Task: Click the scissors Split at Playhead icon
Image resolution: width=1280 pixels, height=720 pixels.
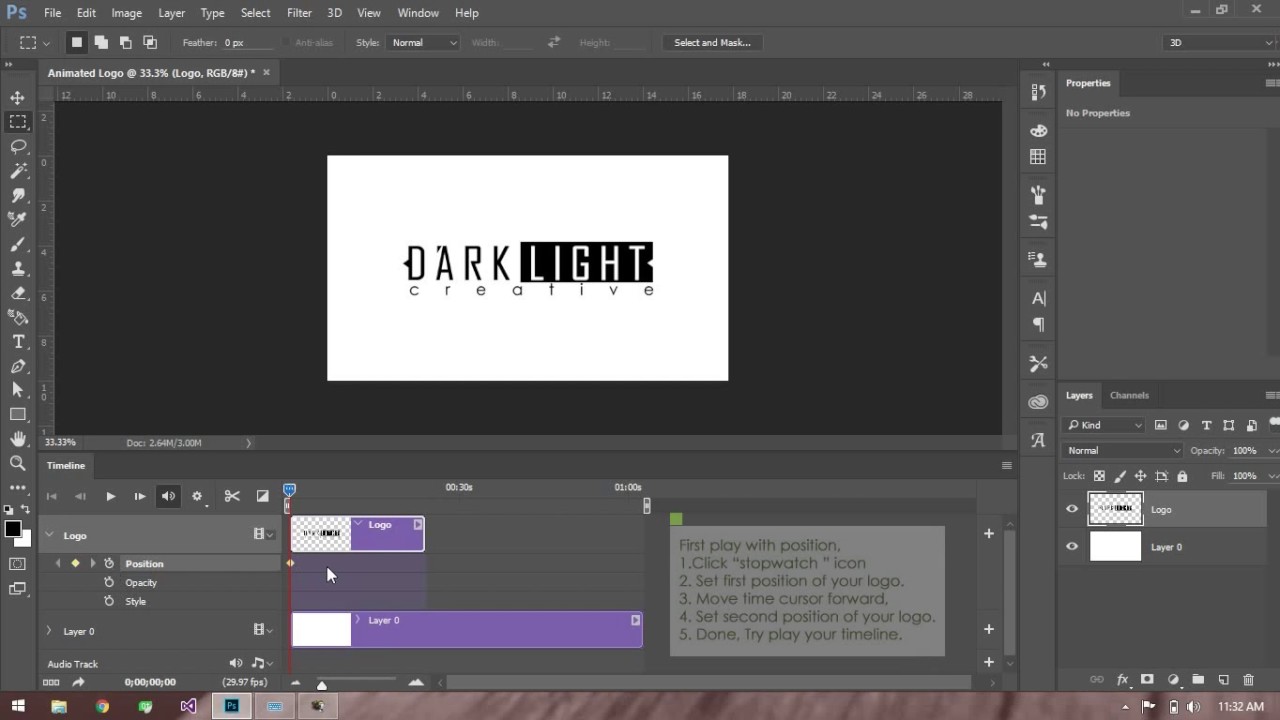Action: coord(232,495)
